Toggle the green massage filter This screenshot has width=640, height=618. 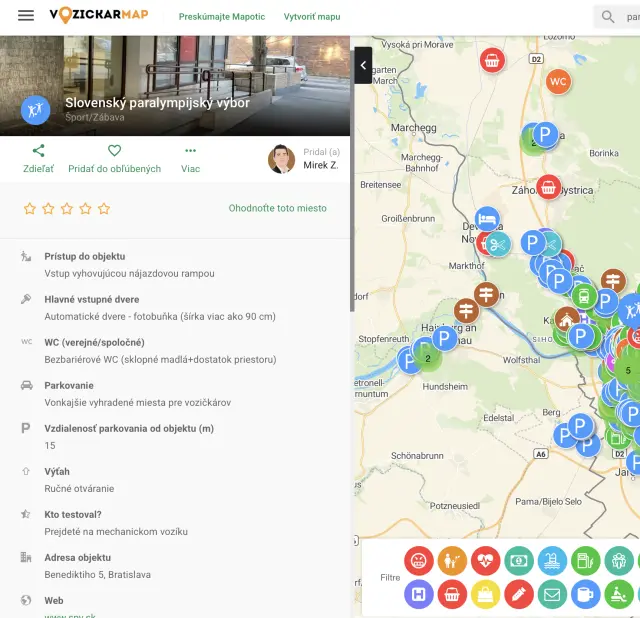(619, 594)
